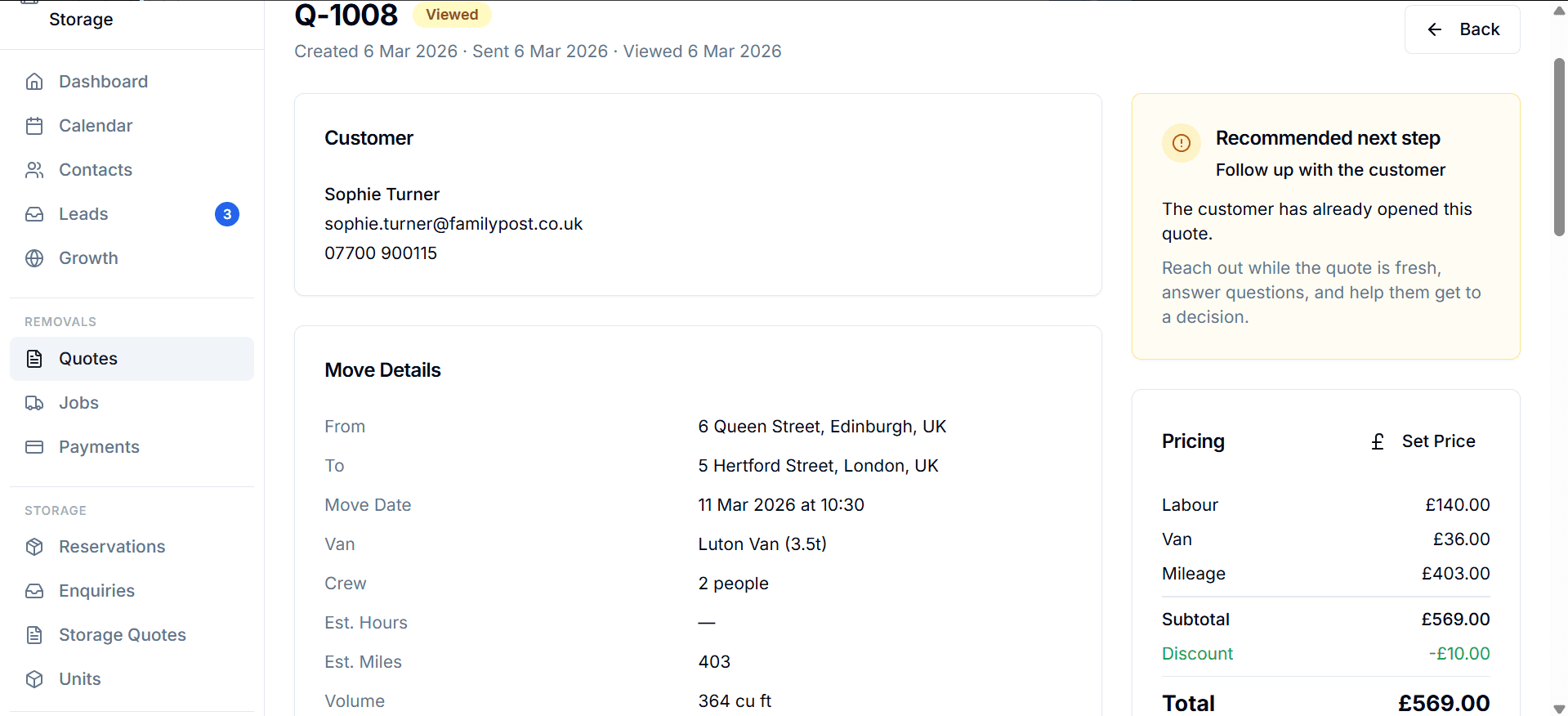Click the Reservations box icon
1568x716 pixels.
click(34, 546)
